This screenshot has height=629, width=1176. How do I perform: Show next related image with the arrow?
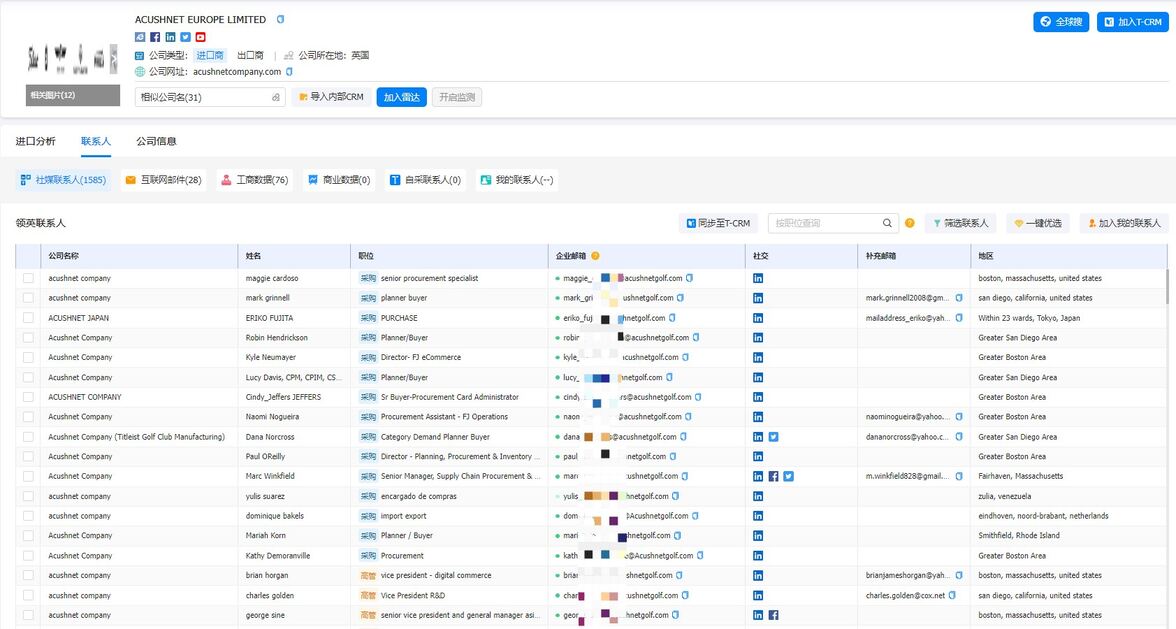tap(114, 57)
